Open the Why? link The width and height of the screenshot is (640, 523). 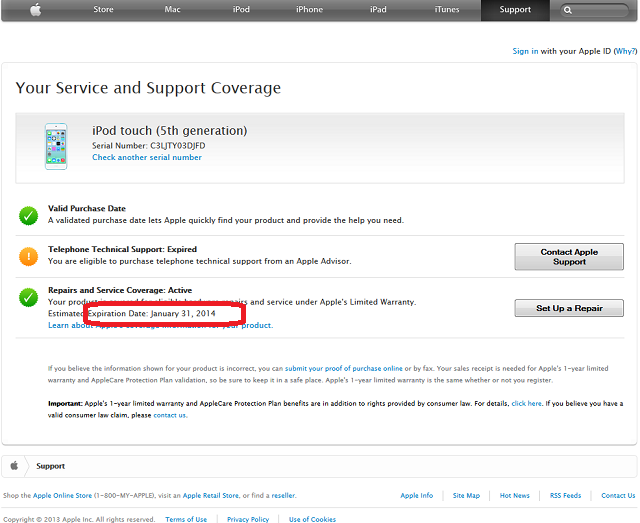[626, 51]
